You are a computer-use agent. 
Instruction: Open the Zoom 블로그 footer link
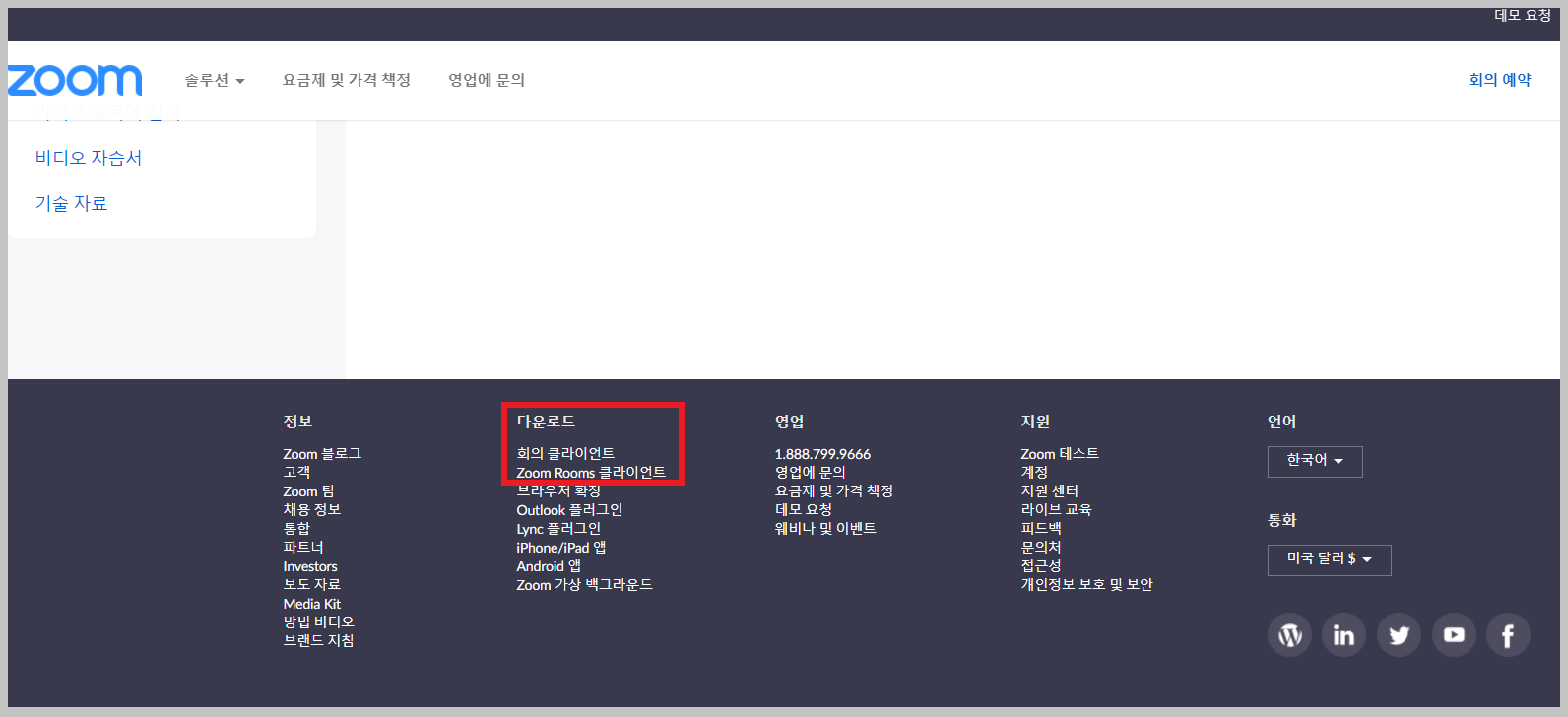[x=322, y=454]
